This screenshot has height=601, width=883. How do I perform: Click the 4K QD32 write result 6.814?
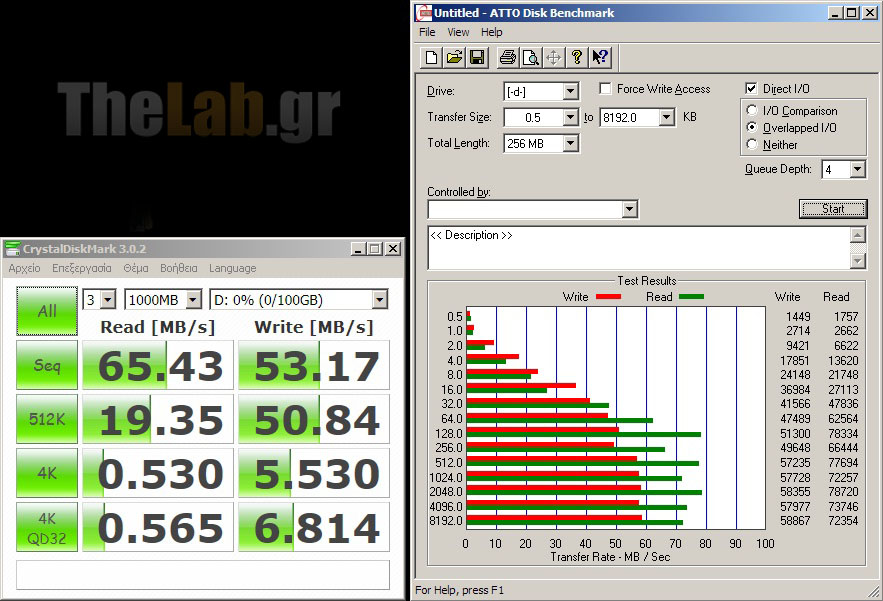314,527
